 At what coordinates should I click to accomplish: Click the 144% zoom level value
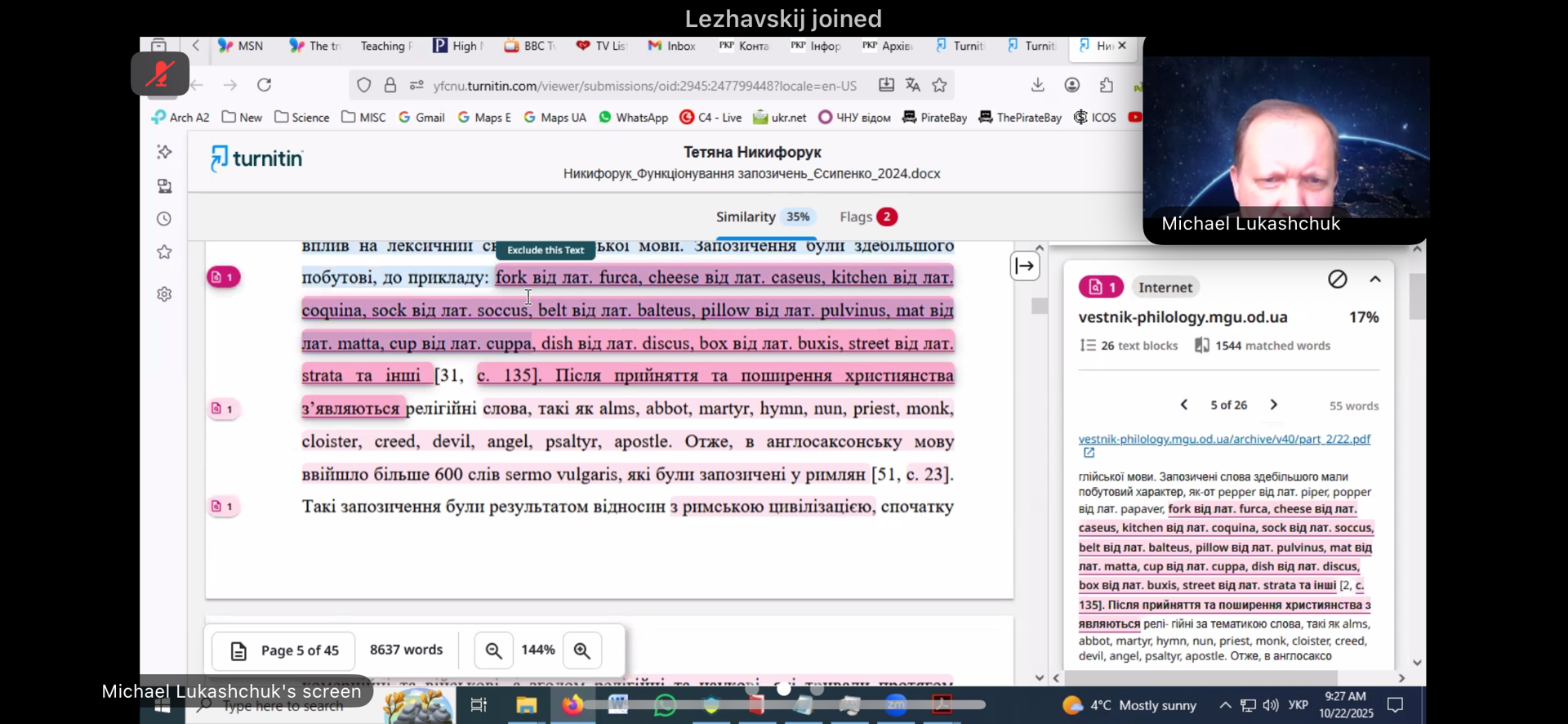(x=538, y=650)
